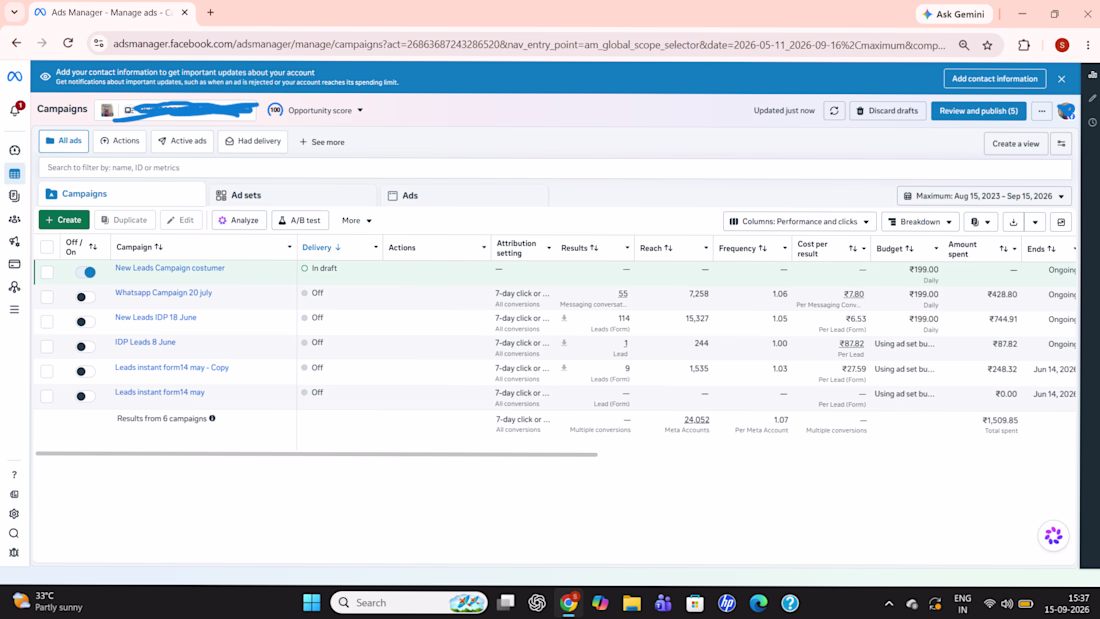
Task: Export table data with download icon
Action: [x=1013, y=222]
